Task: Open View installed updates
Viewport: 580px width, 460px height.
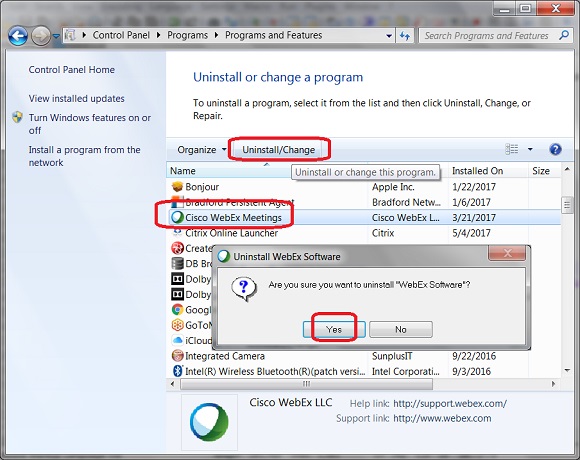Action: [77, 98]
